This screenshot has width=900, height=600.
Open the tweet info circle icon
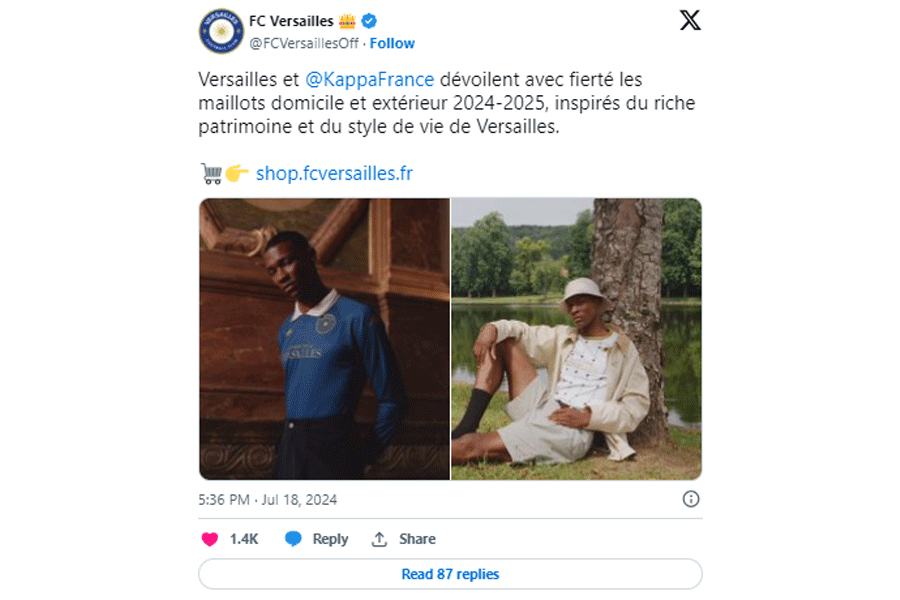690,499
